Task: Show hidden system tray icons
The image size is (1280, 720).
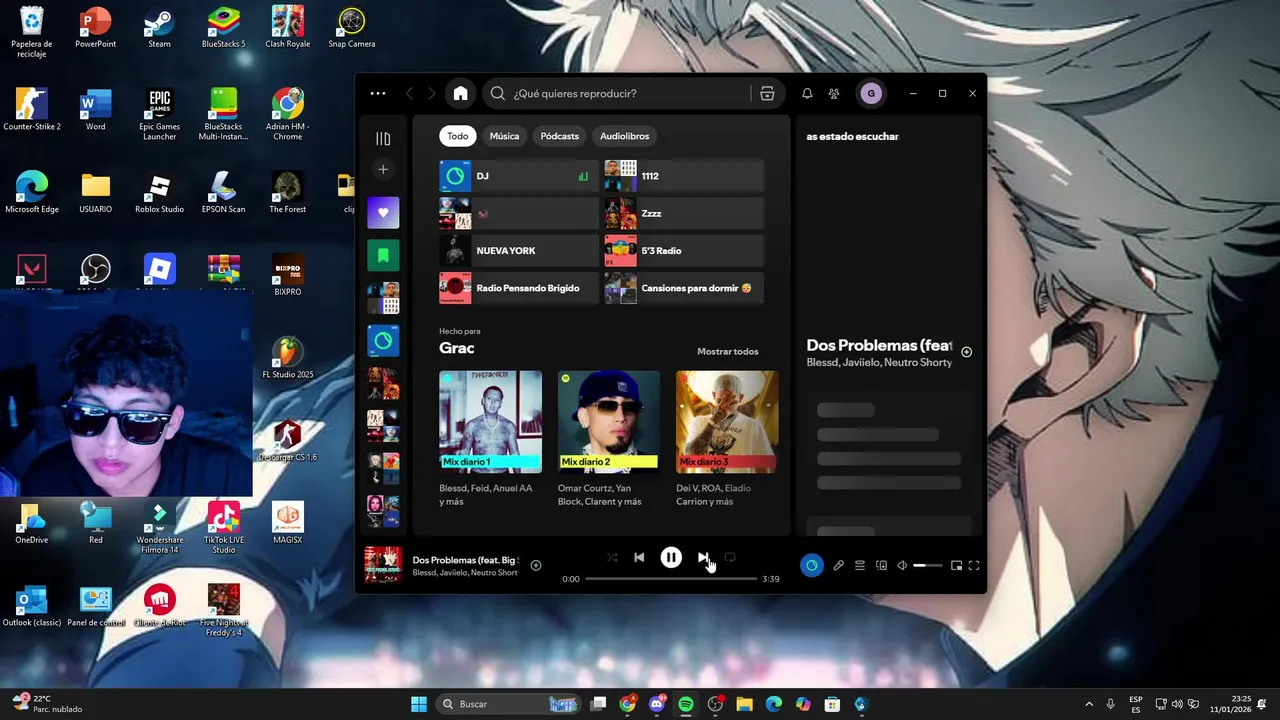Action: tap(1089, 704)
